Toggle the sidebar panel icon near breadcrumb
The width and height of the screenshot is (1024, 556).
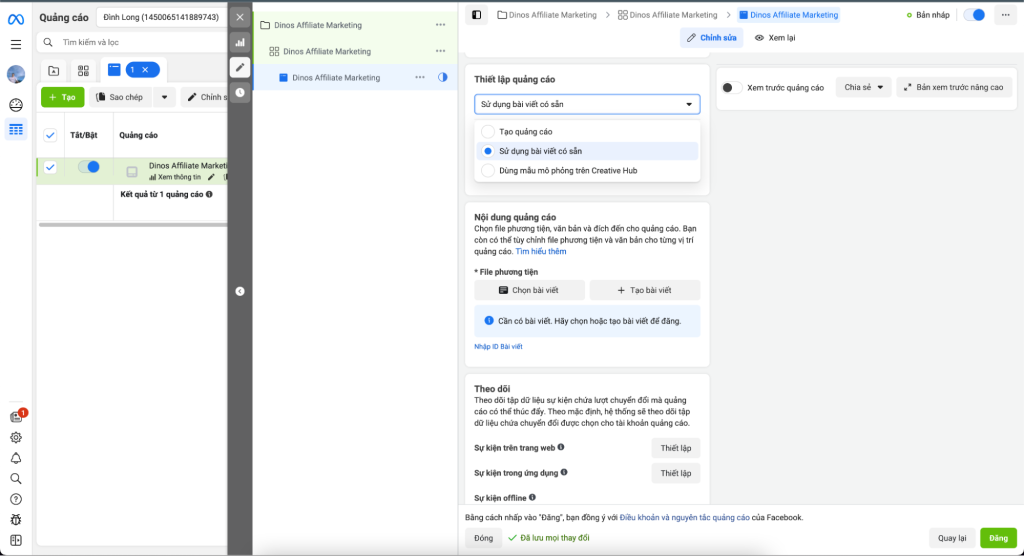[477, 15]
